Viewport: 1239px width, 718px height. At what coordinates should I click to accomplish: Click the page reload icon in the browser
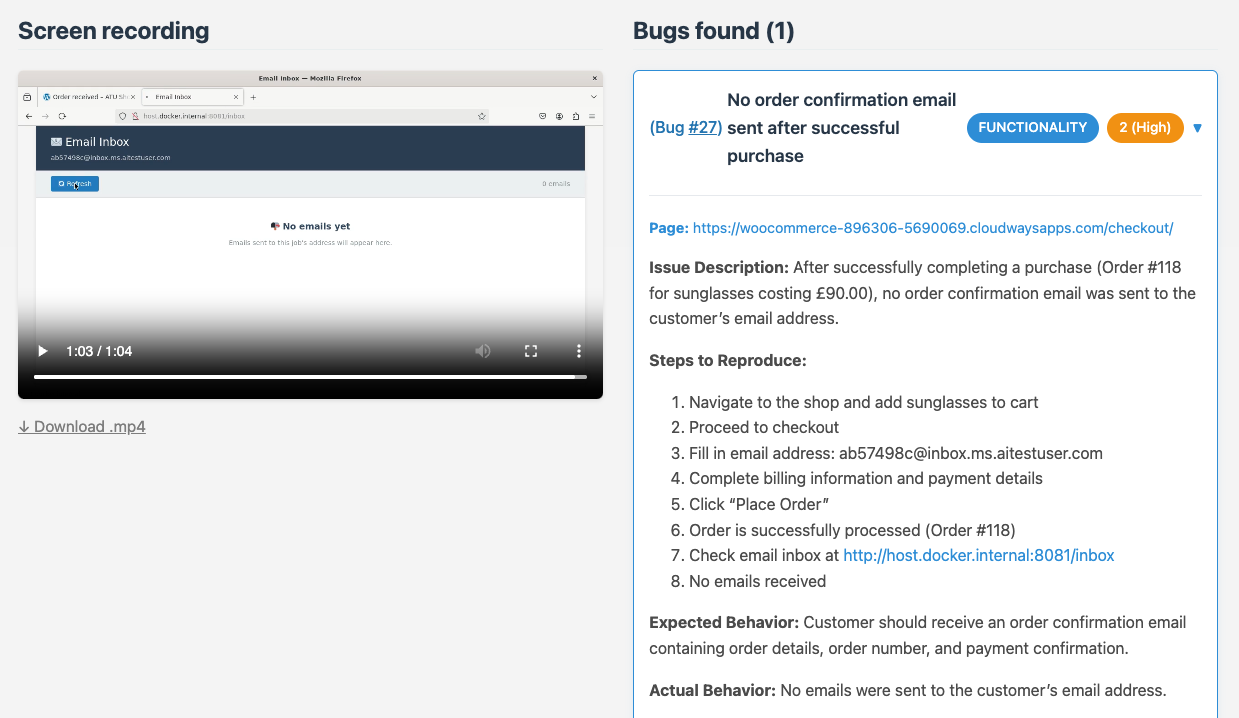click(x=62, y=116)
